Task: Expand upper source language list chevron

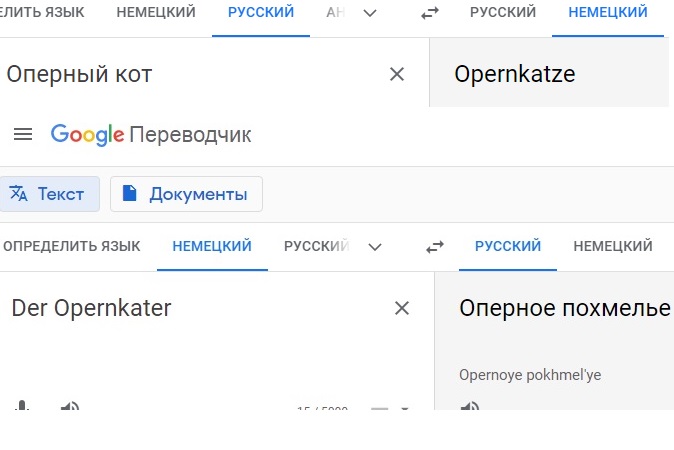Action: click(370, 13)
